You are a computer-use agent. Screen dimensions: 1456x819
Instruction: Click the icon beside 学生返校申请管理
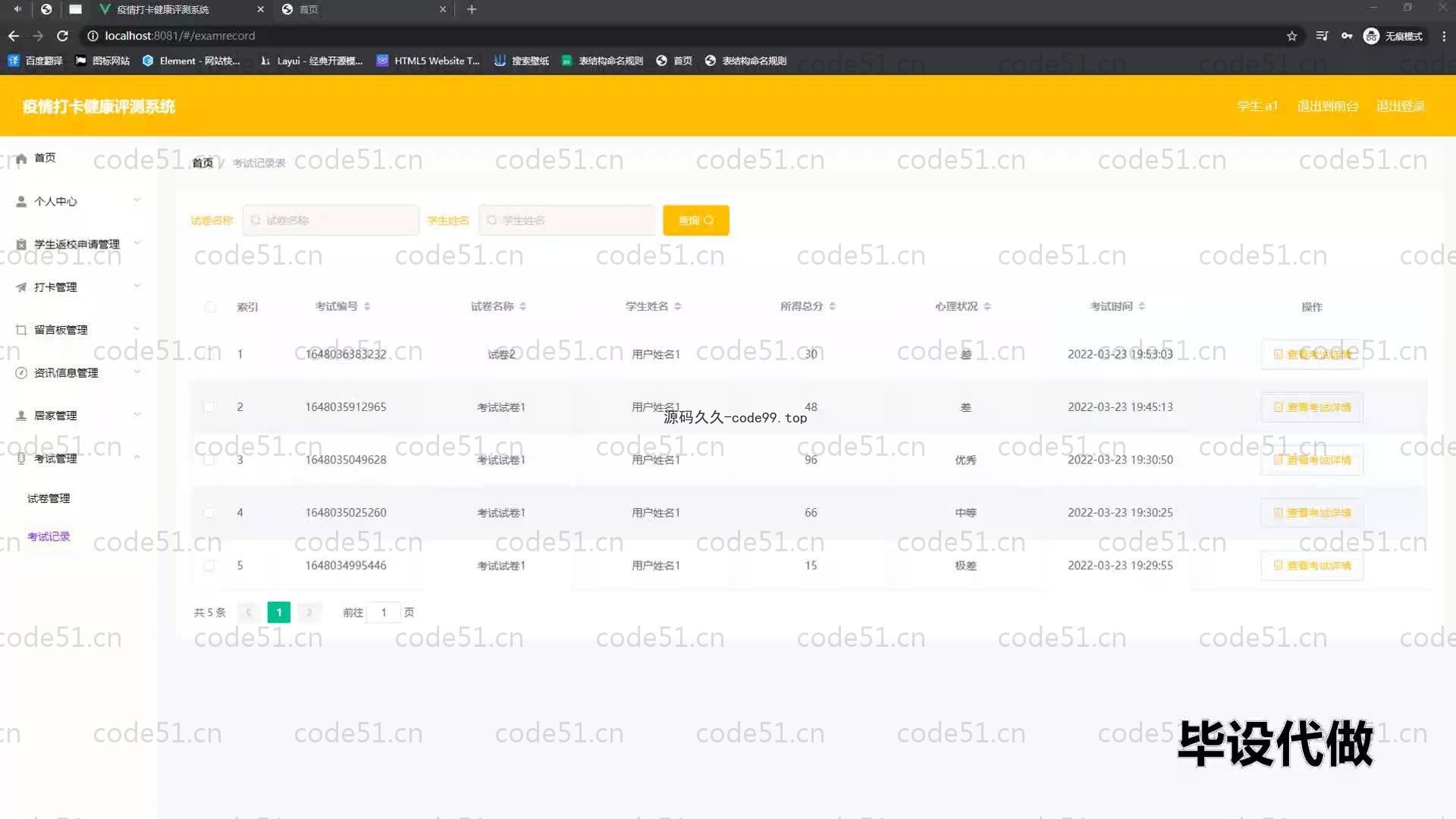coord(21,244)
